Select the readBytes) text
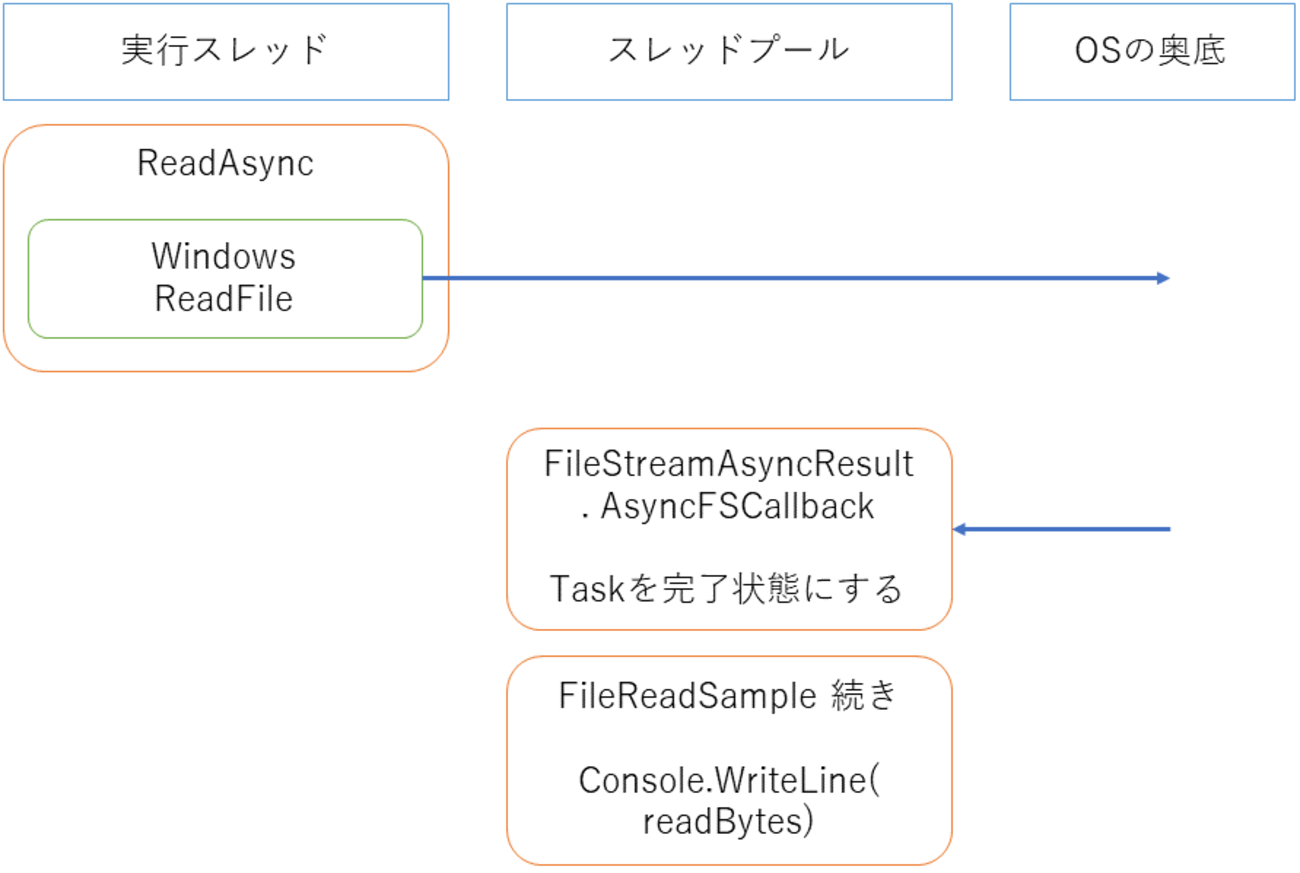The height and width of the screenshot is (873, 1300). tap(728, 822)
